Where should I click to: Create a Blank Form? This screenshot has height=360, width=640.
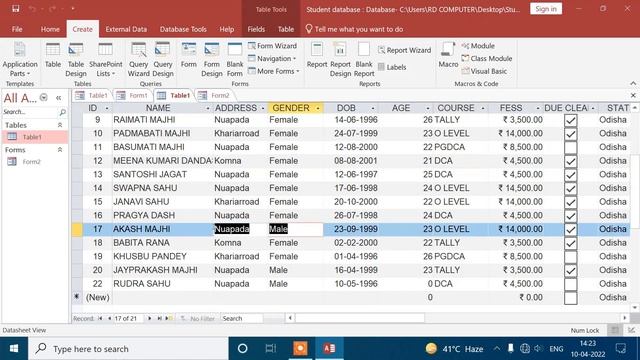click(x=235, y=60)
